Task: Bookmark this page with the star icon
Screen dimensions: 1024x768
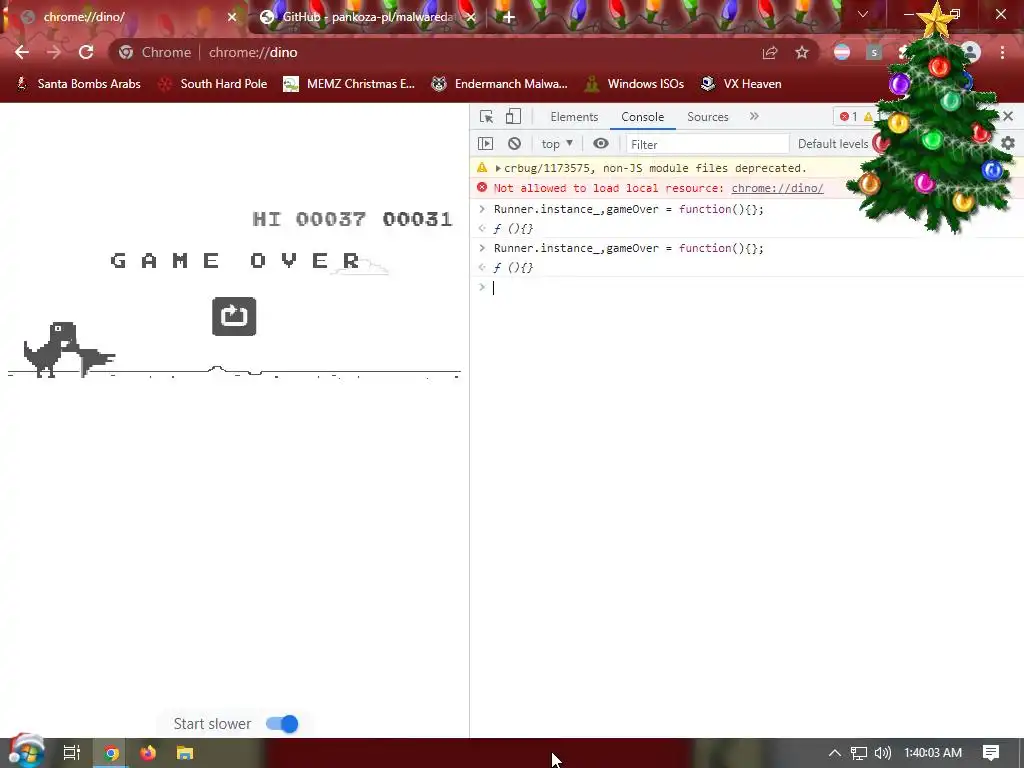Action: pos(802,52)
